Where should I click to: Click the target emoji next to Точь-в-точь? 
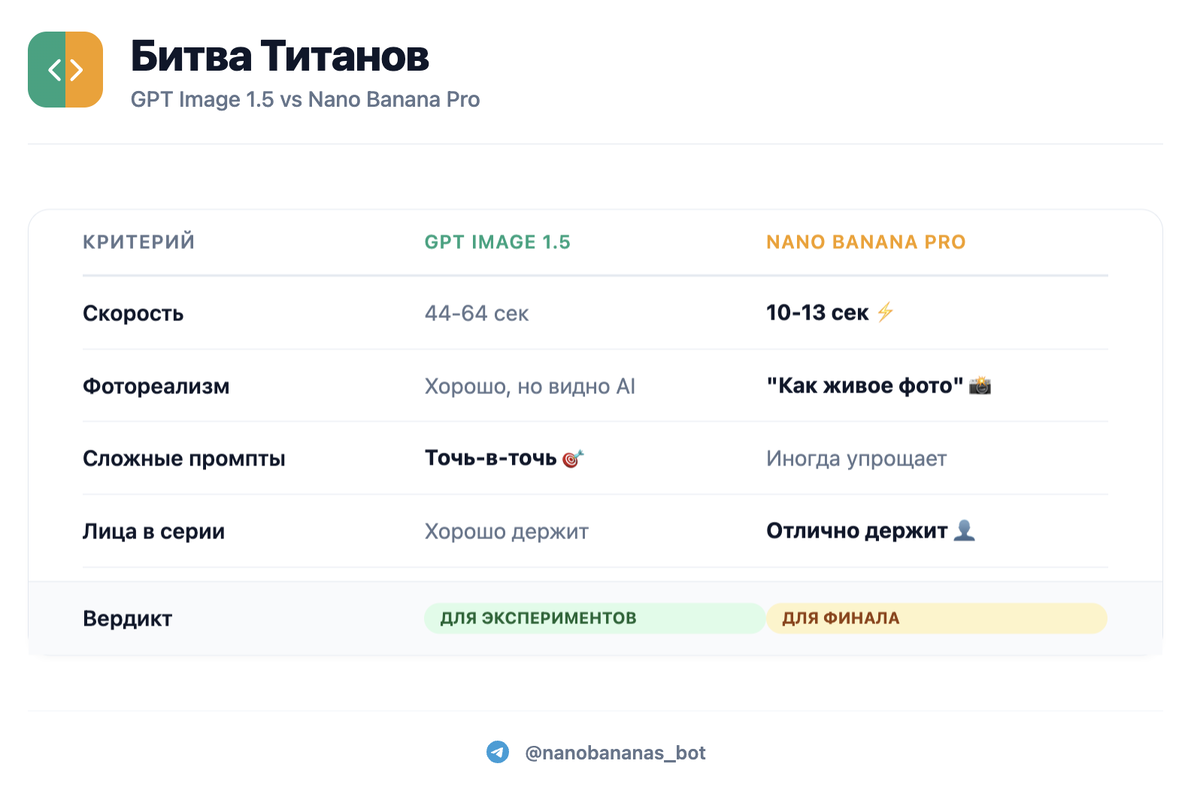tap(573, 459)
